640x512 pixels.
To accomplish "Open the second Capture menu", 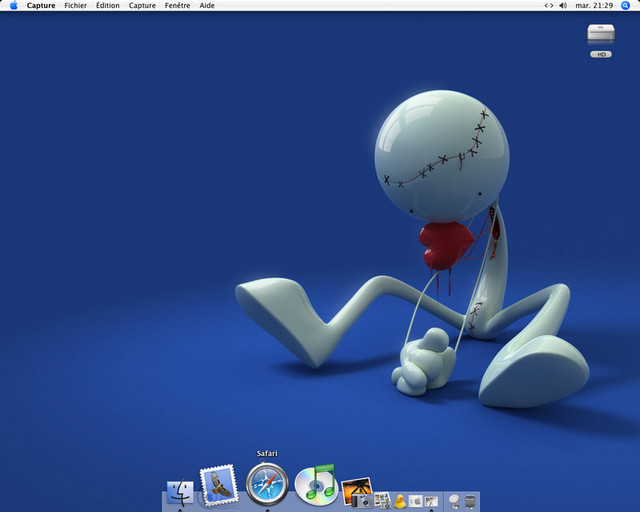I will pyautogui.click(x=142, y=5).
